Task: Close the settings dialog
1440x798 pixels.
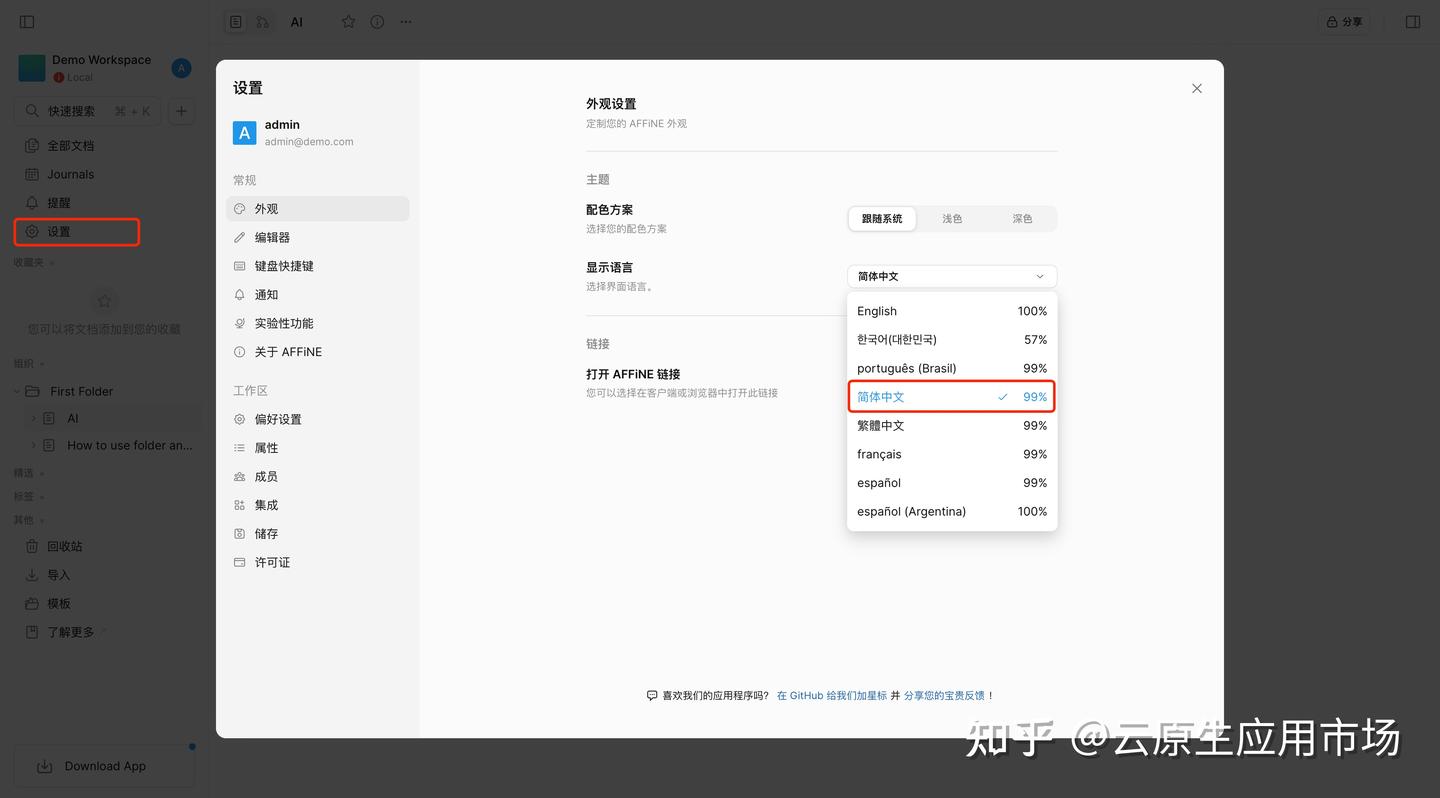Action: 1197,89
